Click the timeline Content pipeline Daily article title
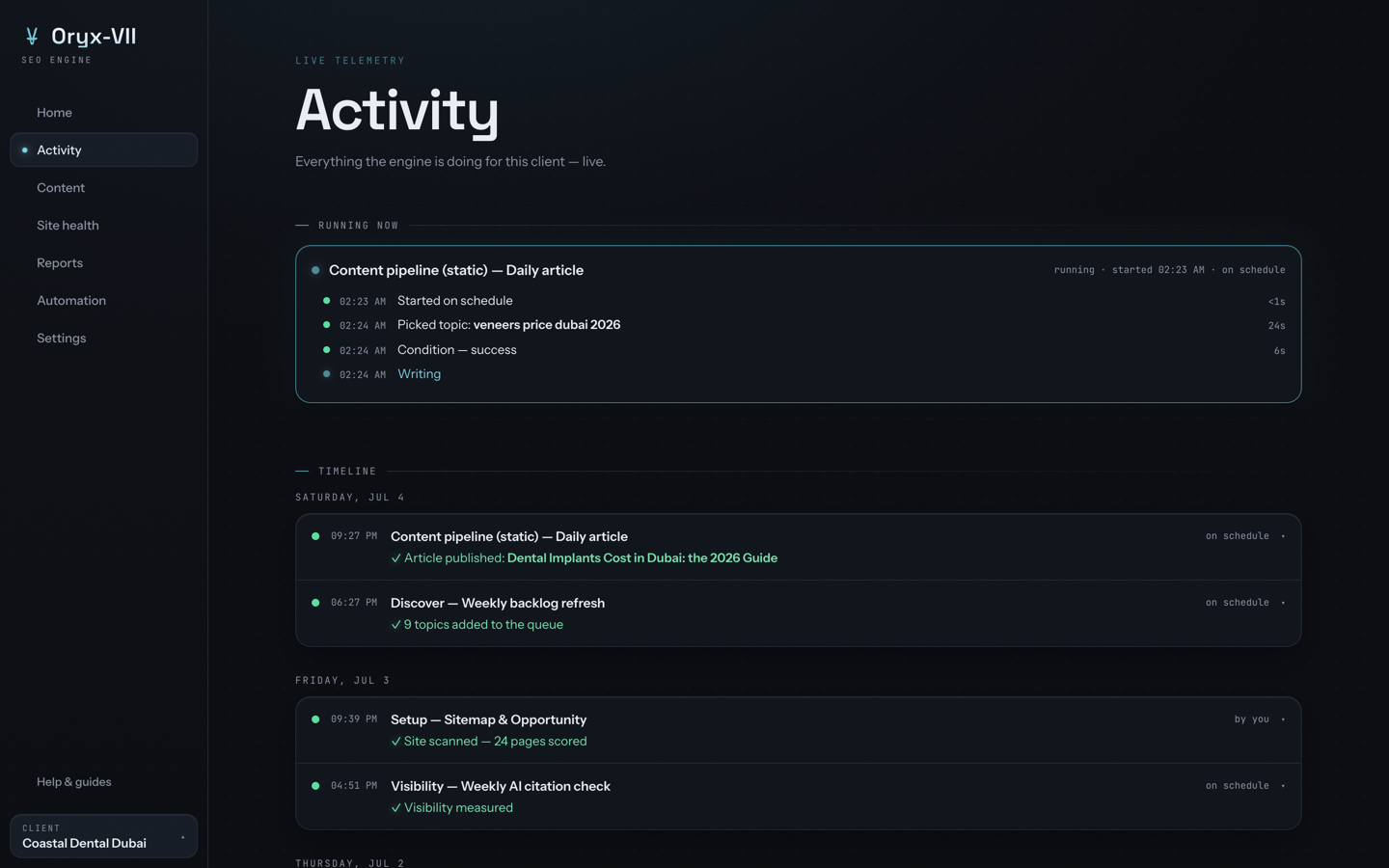This screenshot has width=1389, height=868. point(509,536)
